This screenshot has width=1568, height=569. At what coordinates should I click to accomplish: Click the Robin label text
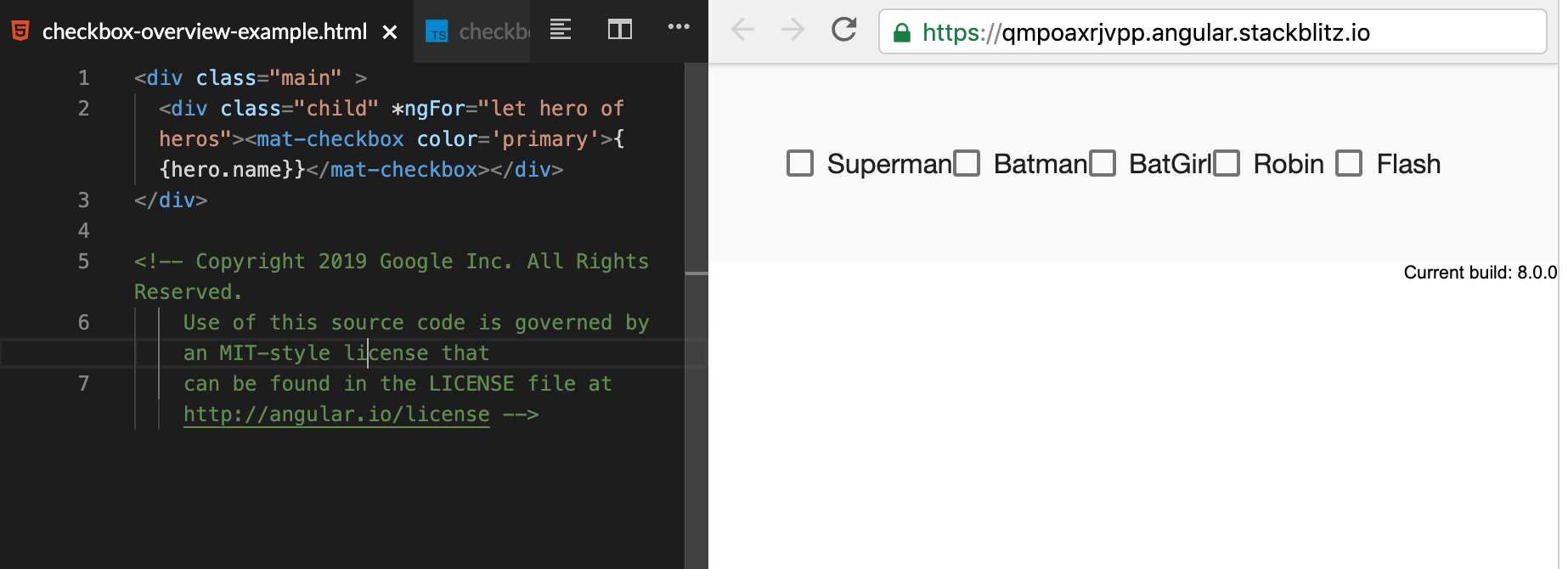[x=1289, y=164]
